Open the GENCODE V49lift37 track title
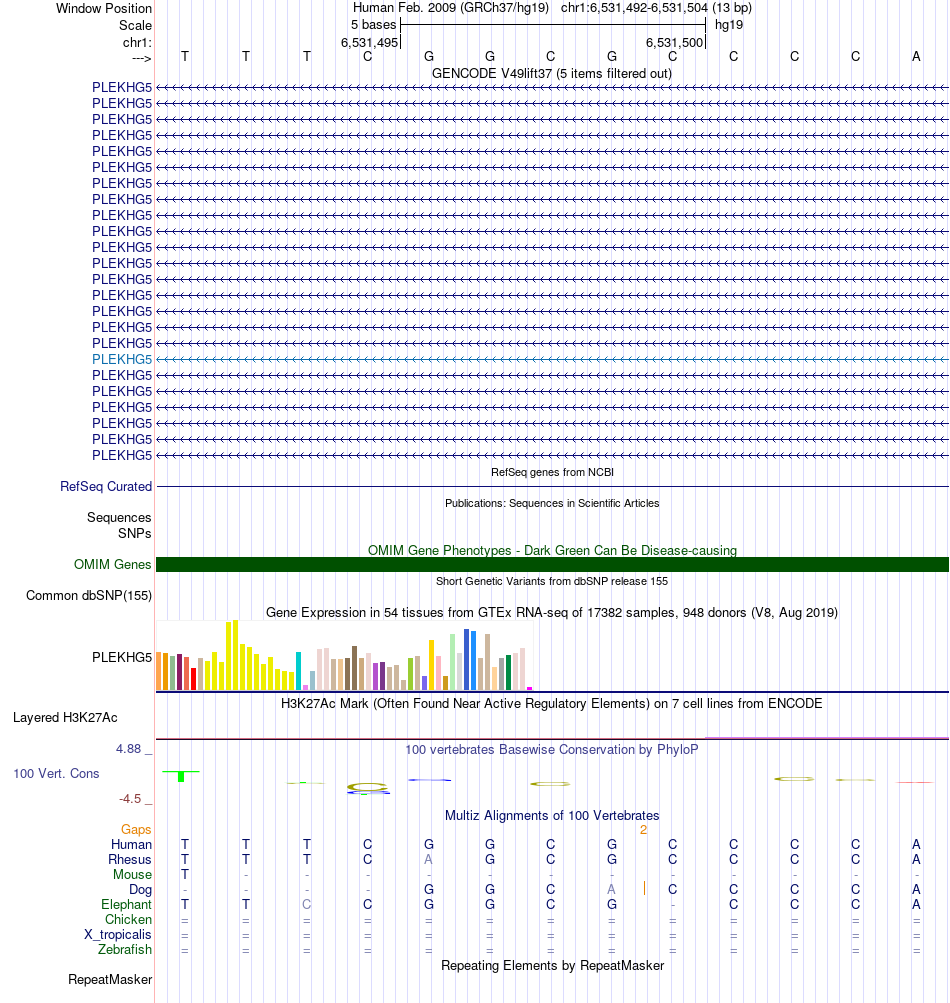 (x=551, y=74)
